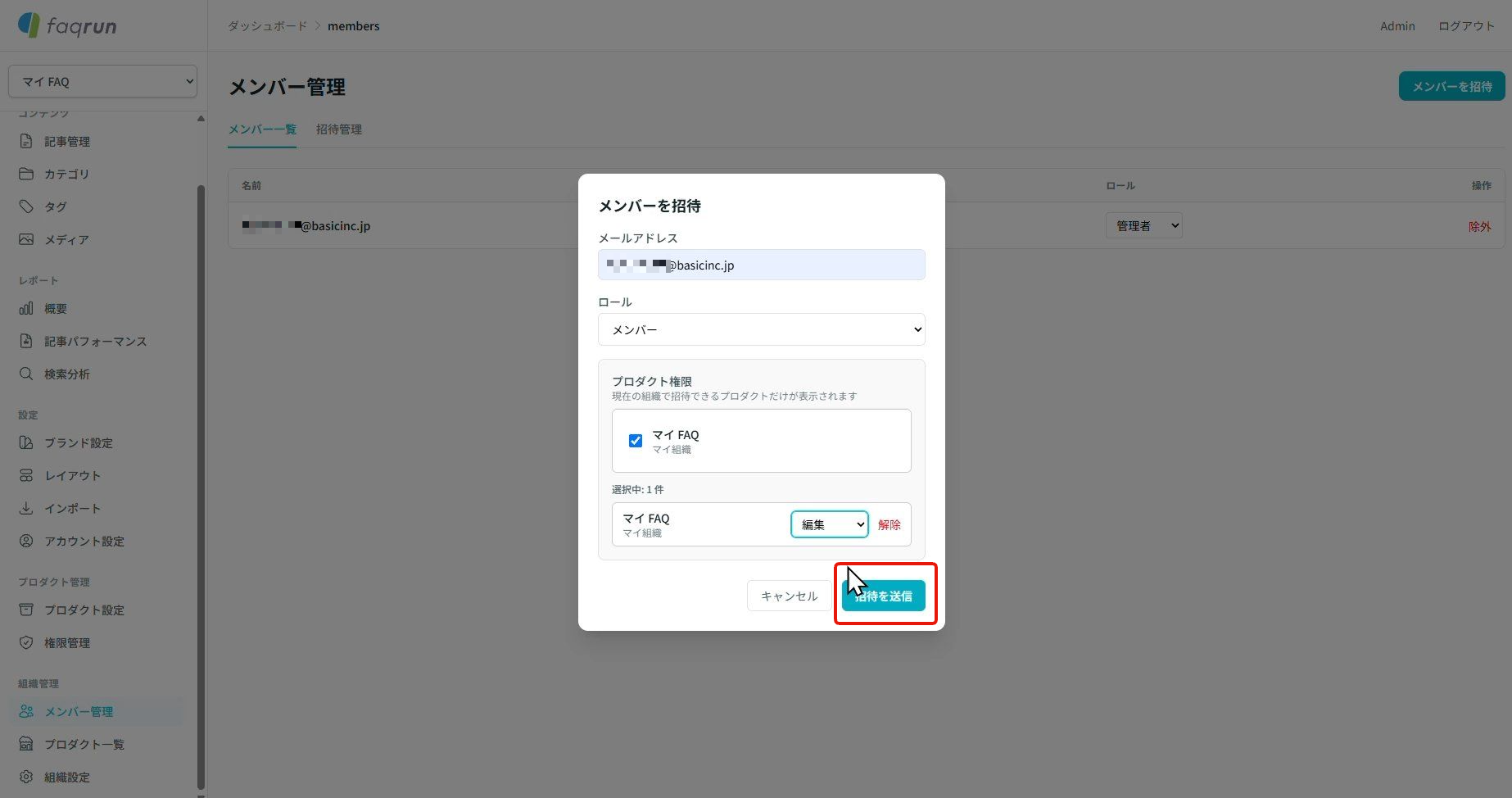The height and width of the screenshot is (798, 1512).
Task: Switch to the 招待管理 tab
Action: click(x=339, y=129)
